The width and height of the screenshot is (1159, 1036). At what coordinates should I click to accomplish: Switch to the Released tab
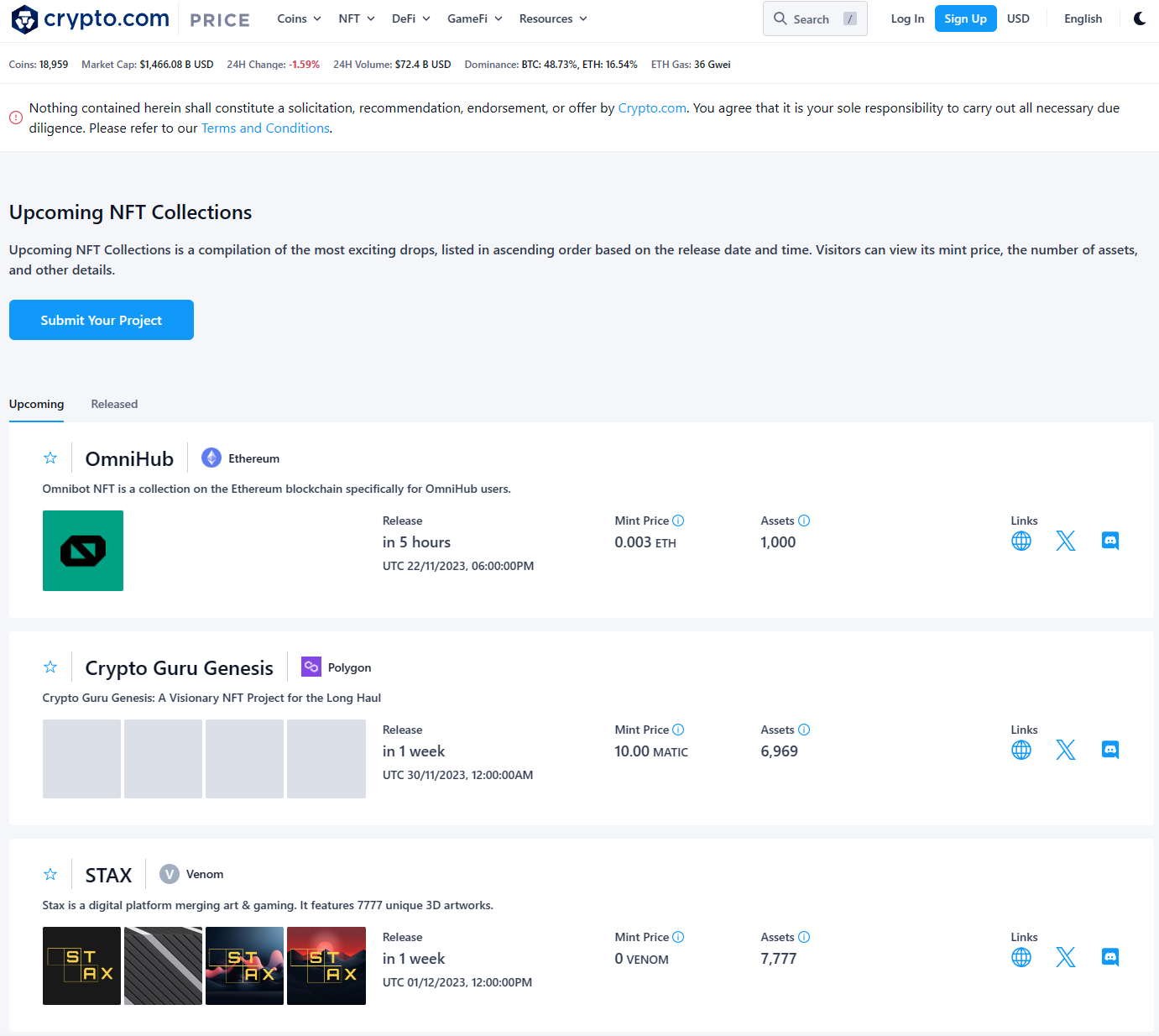[x=114, y=405]
